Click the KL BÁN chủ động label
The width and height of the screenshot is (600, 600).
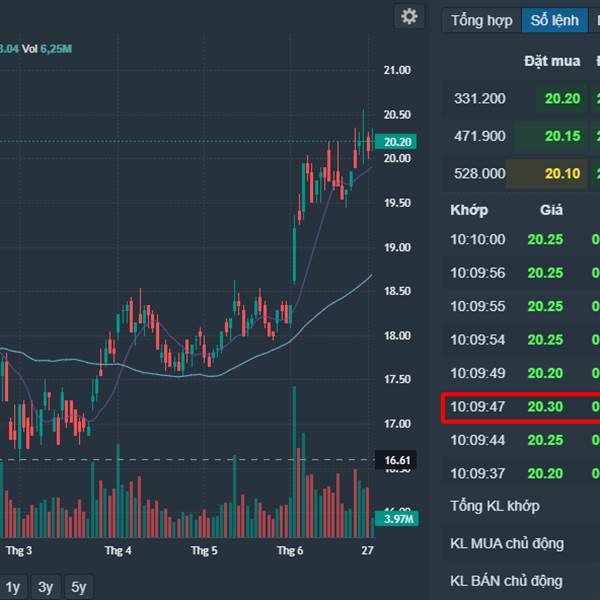coord(506,581)
